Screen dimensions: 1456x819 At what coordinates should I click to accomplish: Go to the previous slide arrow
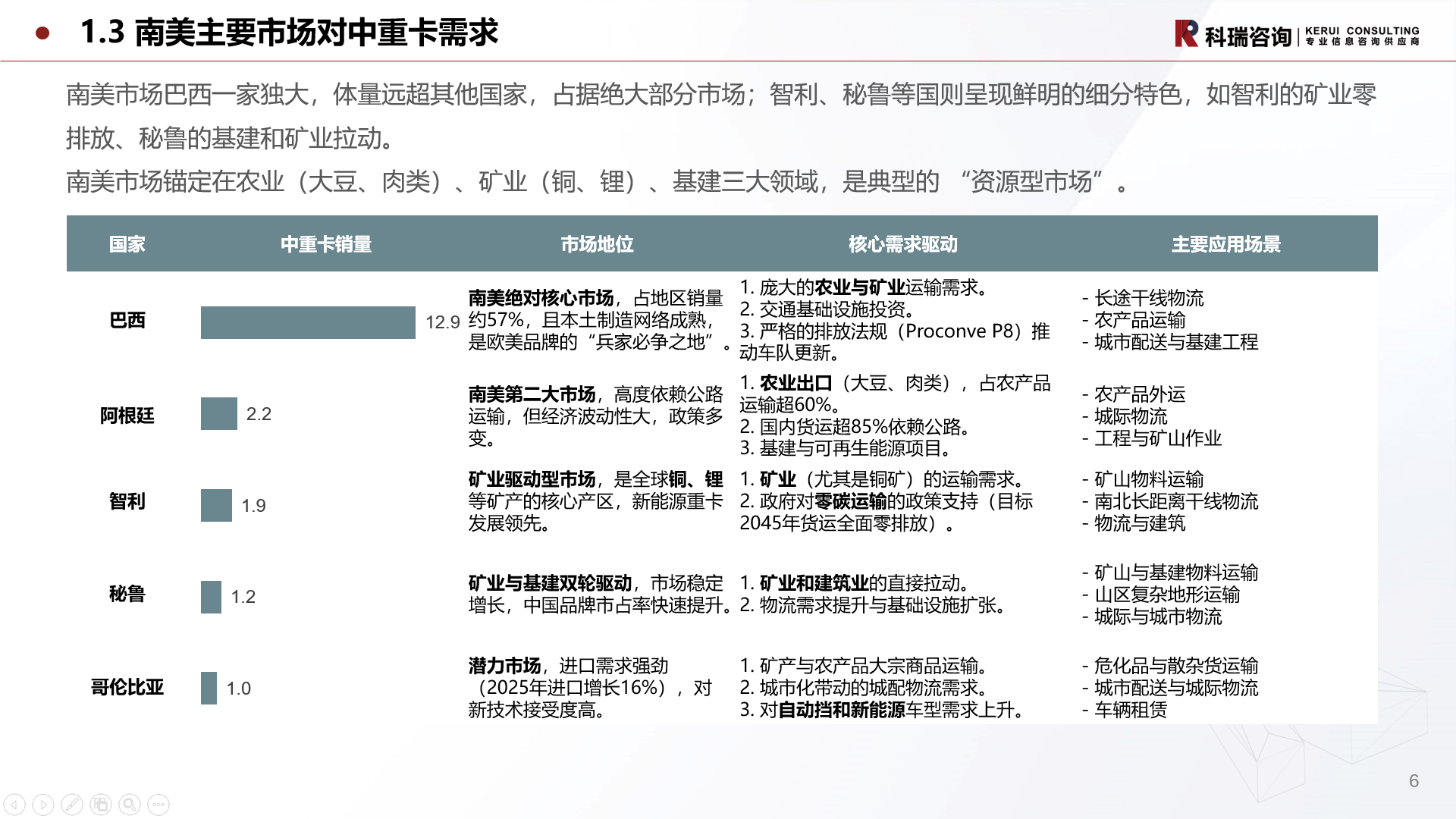pyautogui.click(x=15, y=805)
